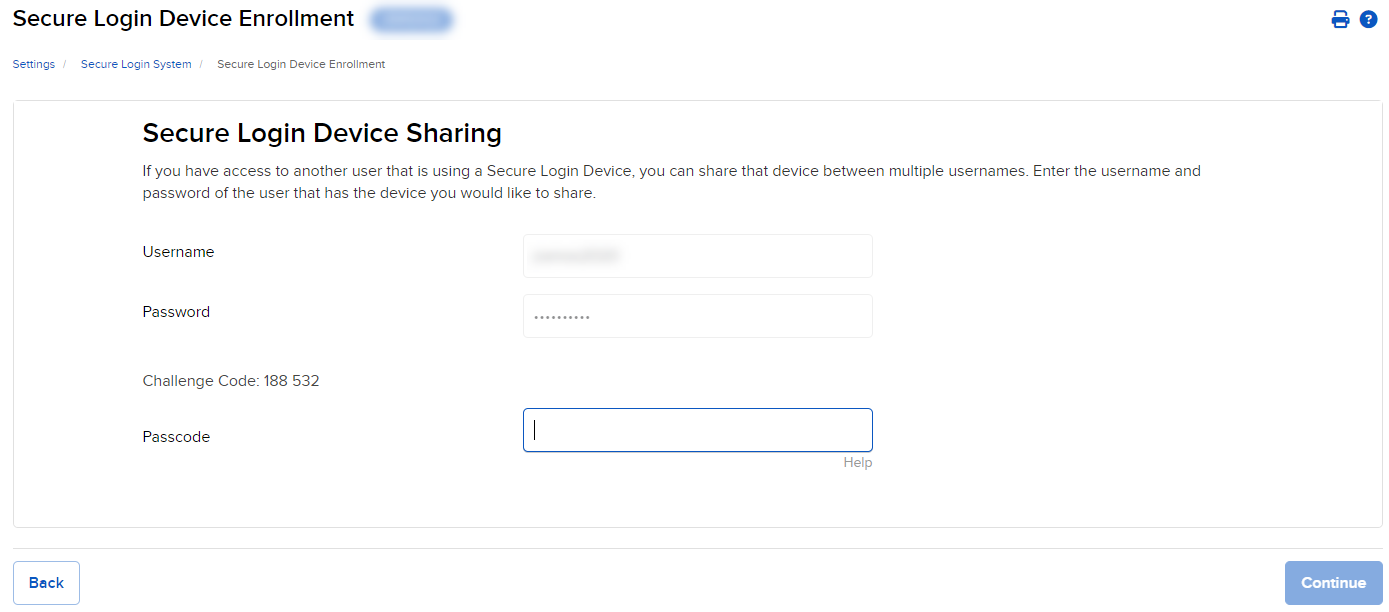The width and height of the screenshot is (1389, 612).
Task: Click the Secure Login Device Sharing heading
Action: (x=322, y=132)
